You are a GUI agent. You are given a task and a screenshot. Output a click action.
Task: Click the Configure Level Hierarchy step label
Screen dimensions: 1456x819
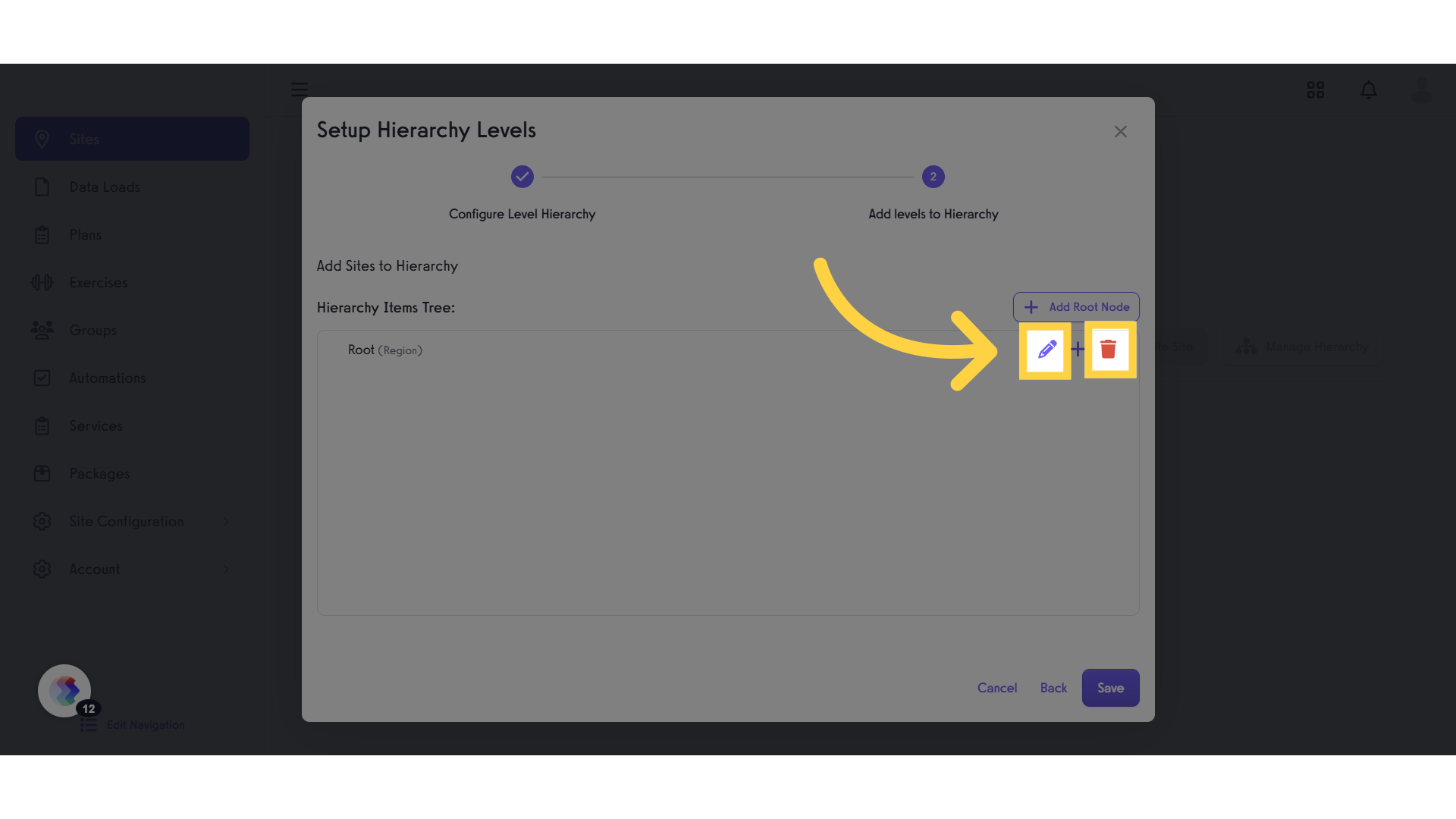(x=522, y=214)
